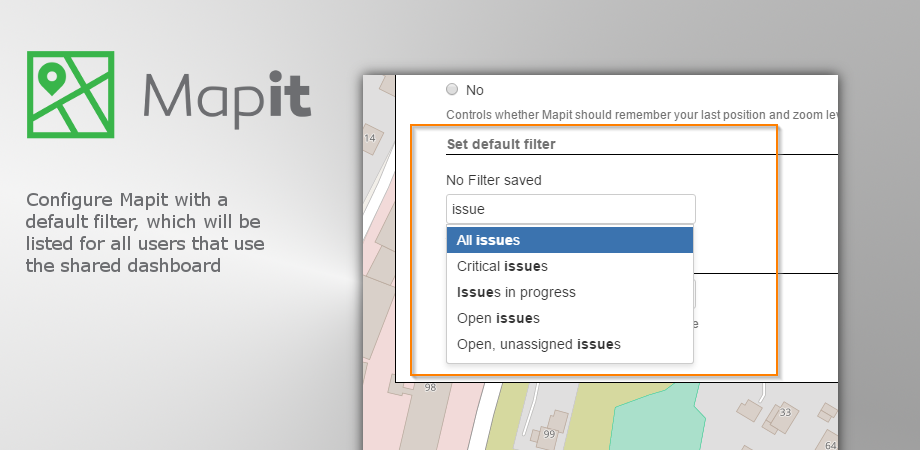Click map building labeled 14

coord(370,138)
